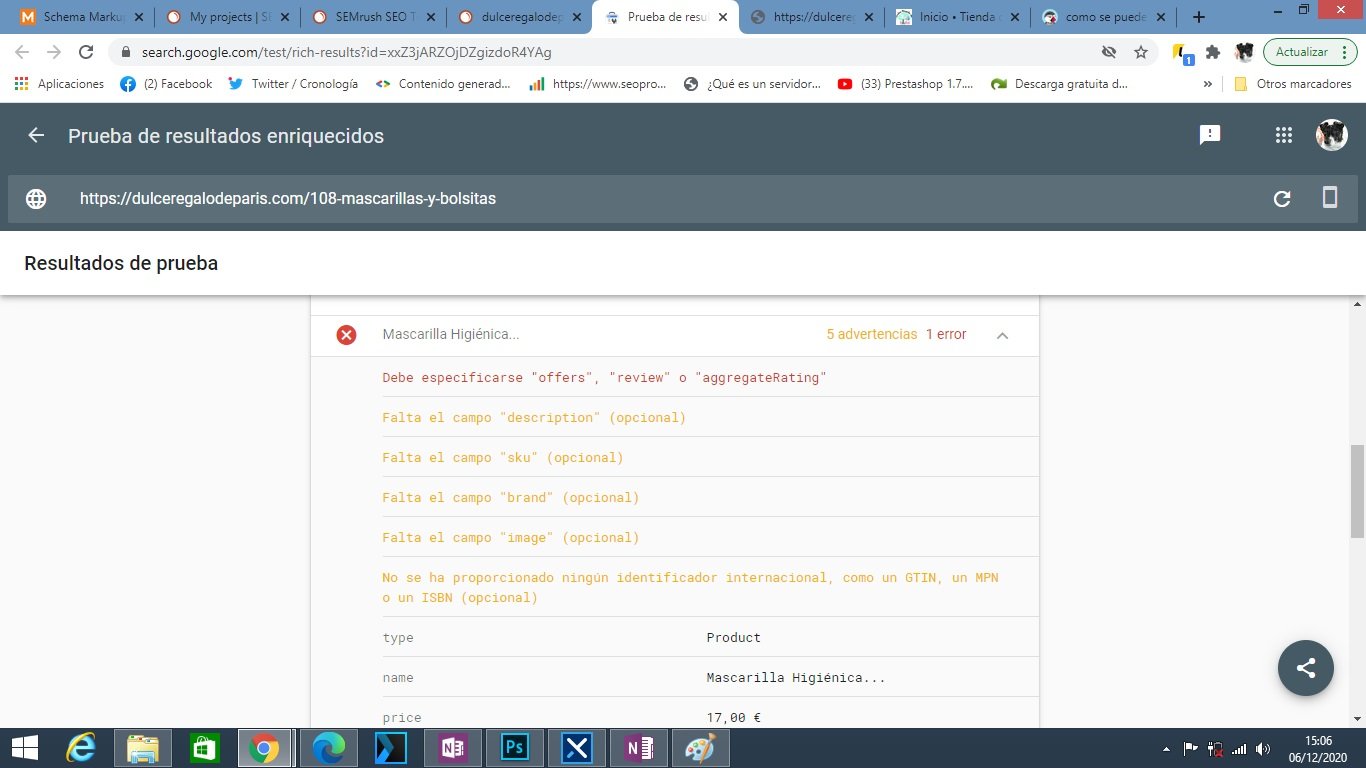Open the Chrome extensions puzzle icon
The height and width of the screenshot is (768, 1366).
[1213, 52]
